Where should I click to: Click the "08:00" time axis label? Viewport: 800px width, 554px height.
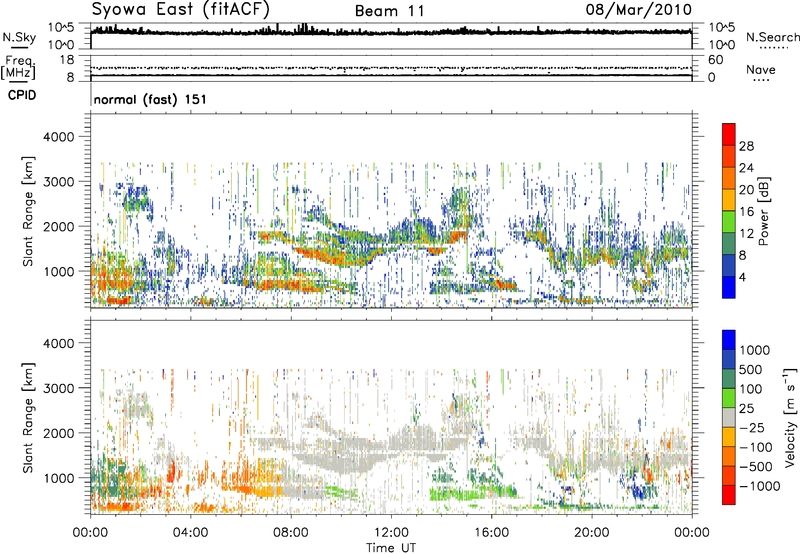tap(290, 533)
